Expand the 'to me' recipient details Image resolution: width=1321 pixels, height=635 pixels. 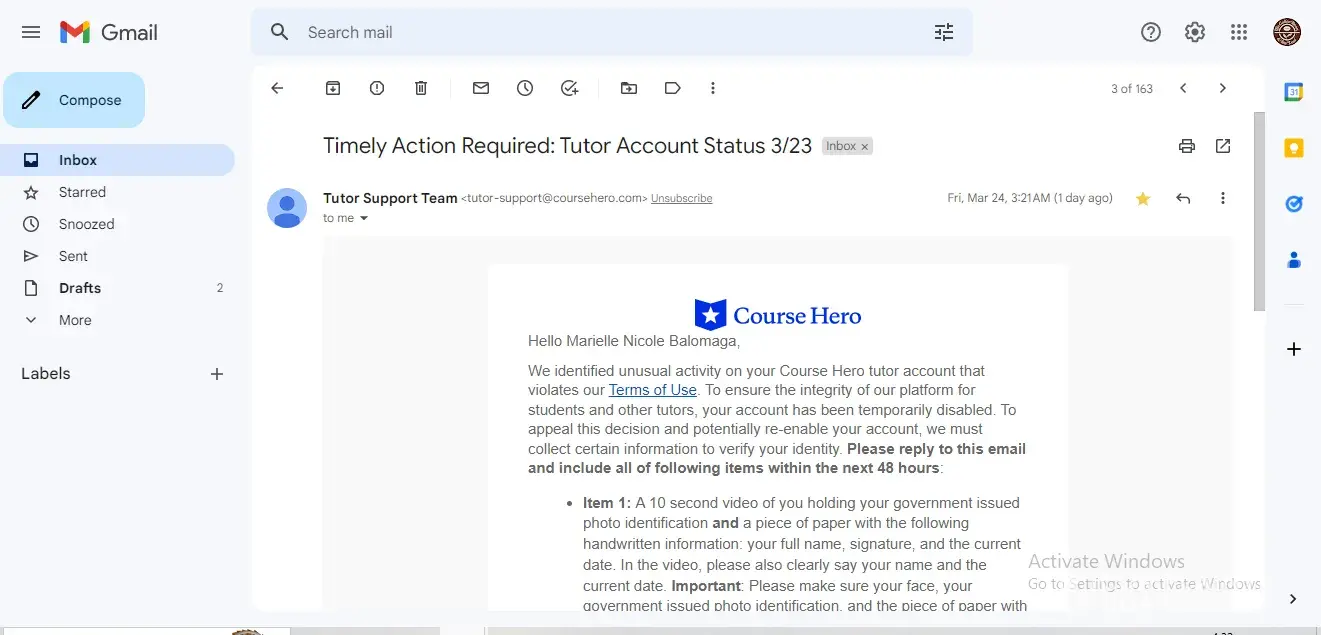pyautogui.click(x=364, y=218)
